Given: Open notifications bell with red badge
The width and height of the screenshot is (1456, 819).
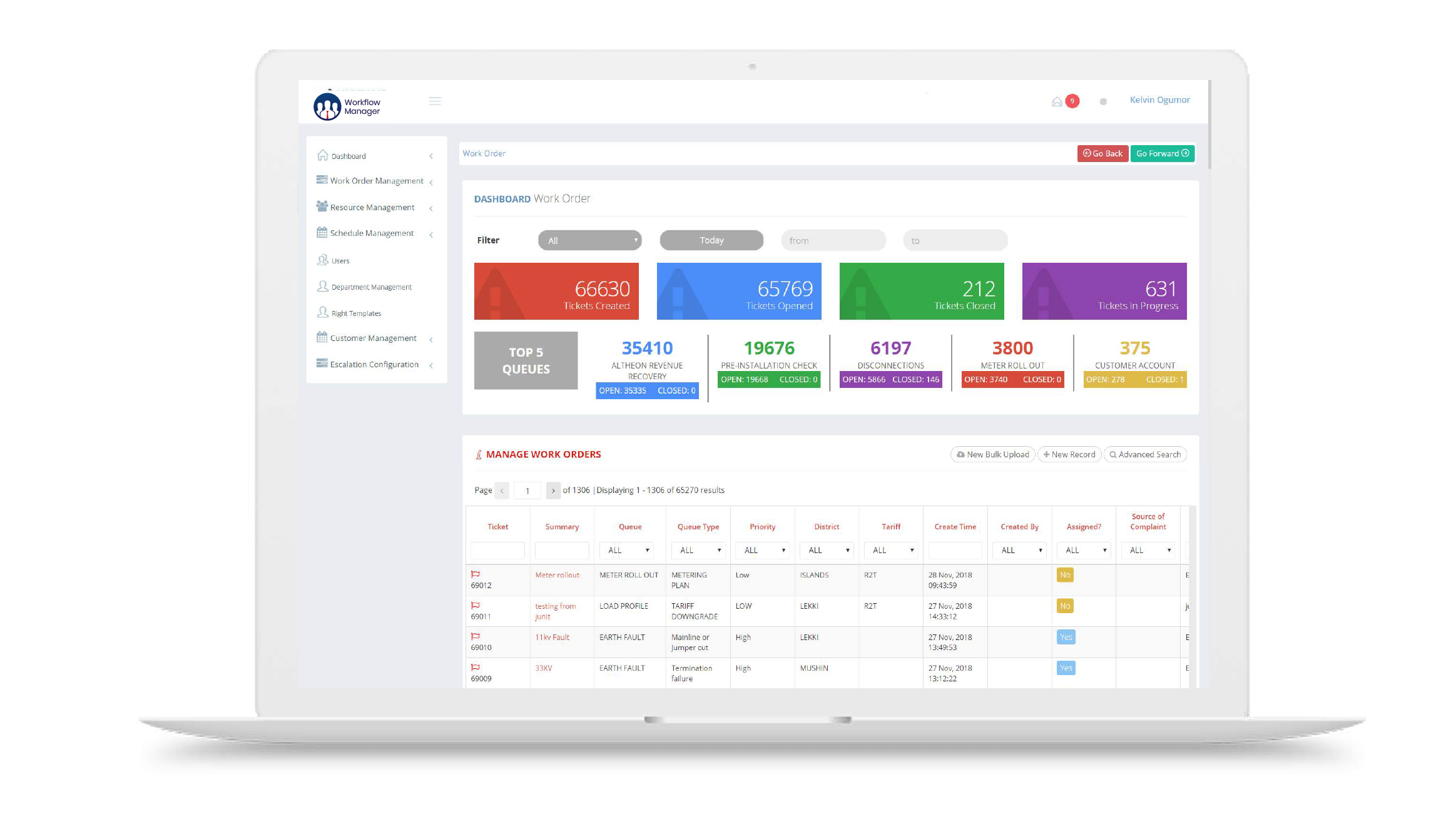Looking at the screenshot, I should tap(1058, 101).
